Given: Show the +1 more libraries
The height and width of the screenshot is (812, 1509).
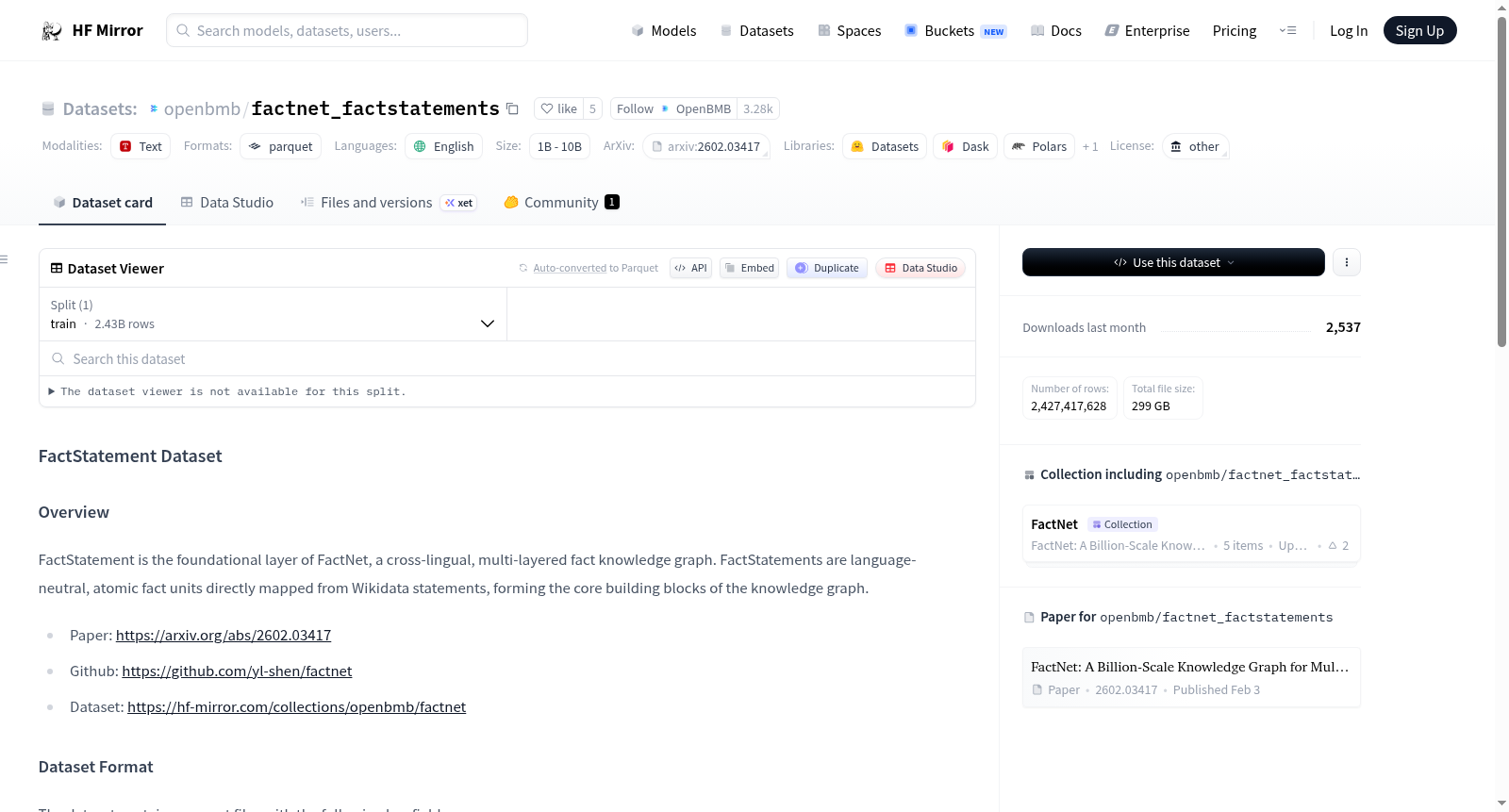Looking at the screenshot, I should click(1090, 146).
